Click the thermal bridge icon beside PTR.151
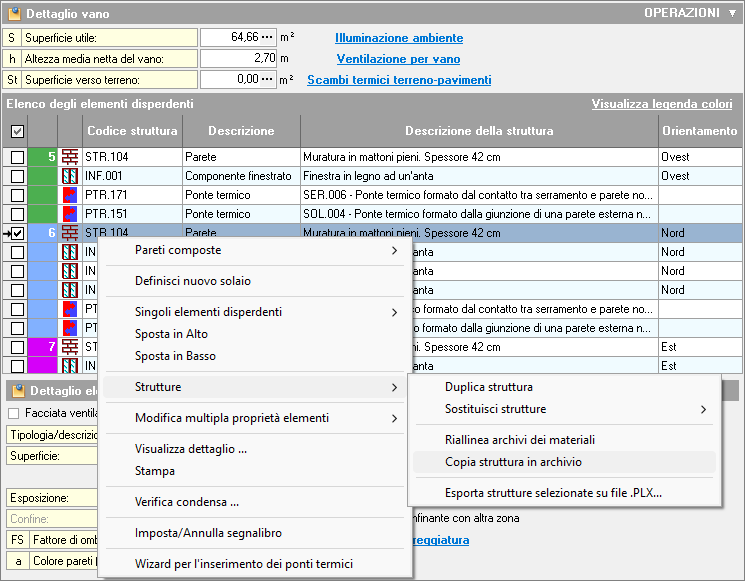Viewport: 745px width, 581px height. [x=70, y=214]
